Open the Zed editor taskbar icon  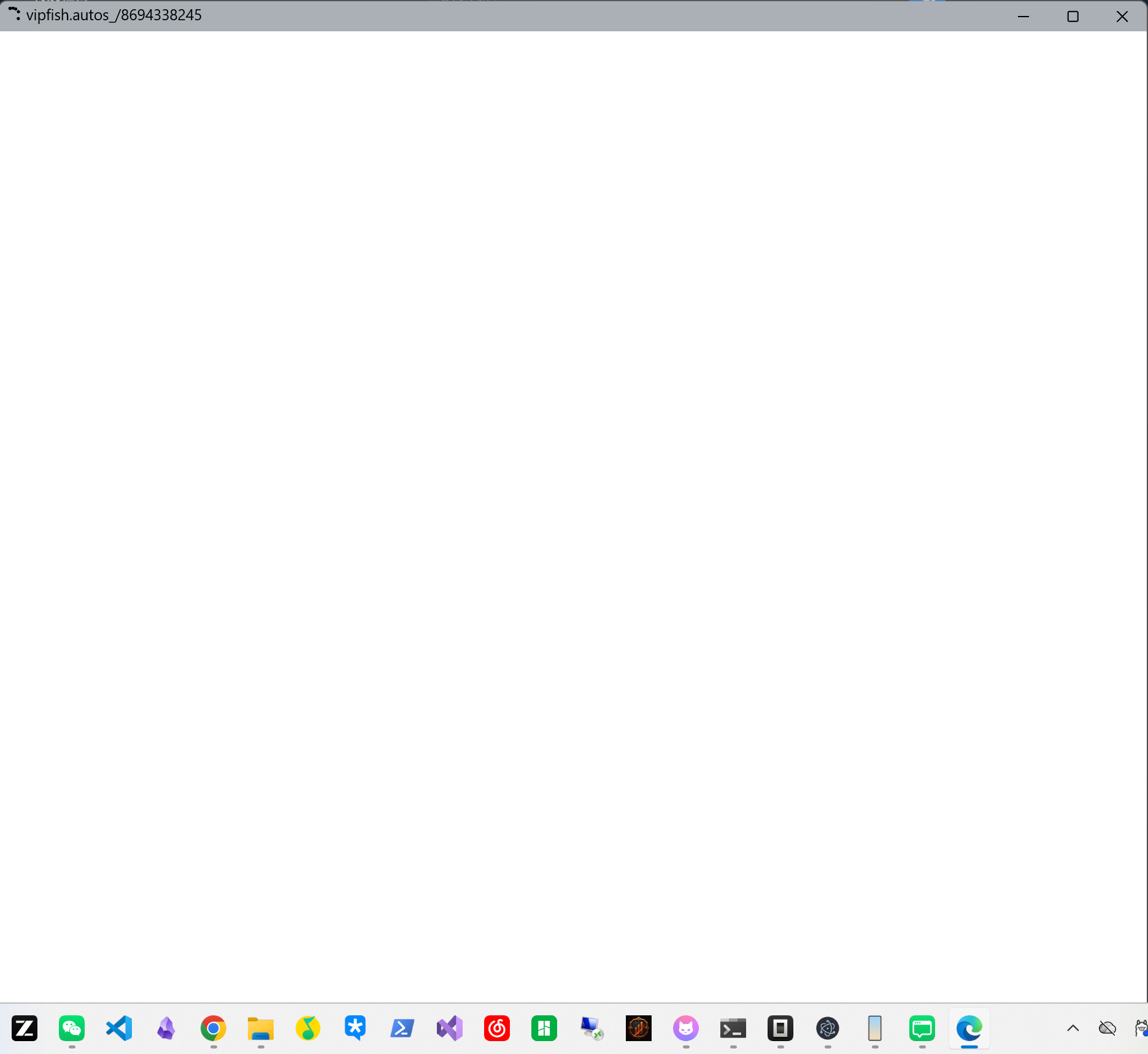[x=25, y=1028]
